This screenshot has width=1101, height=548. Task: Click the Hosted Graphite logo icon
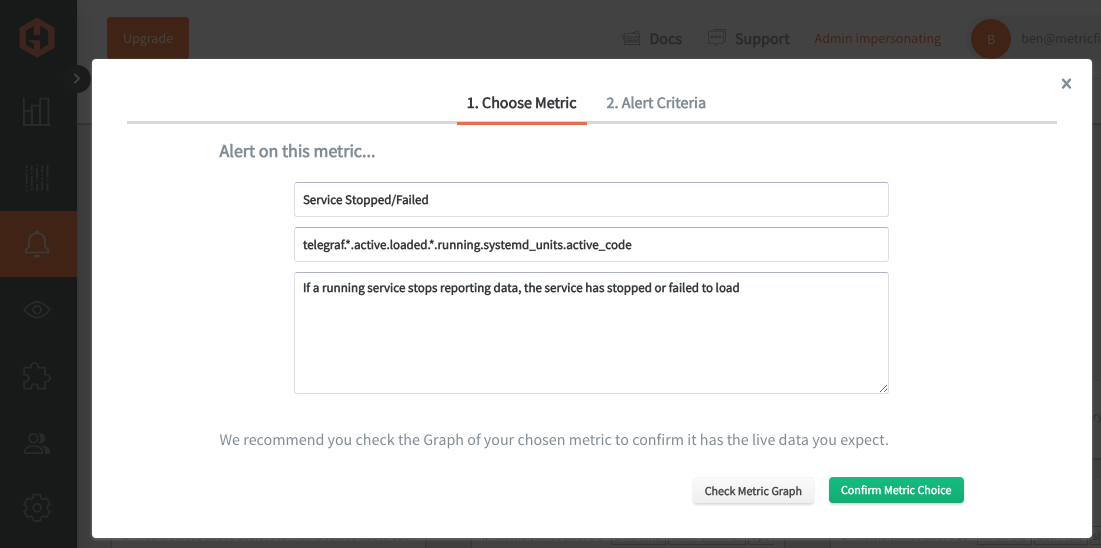37,39
